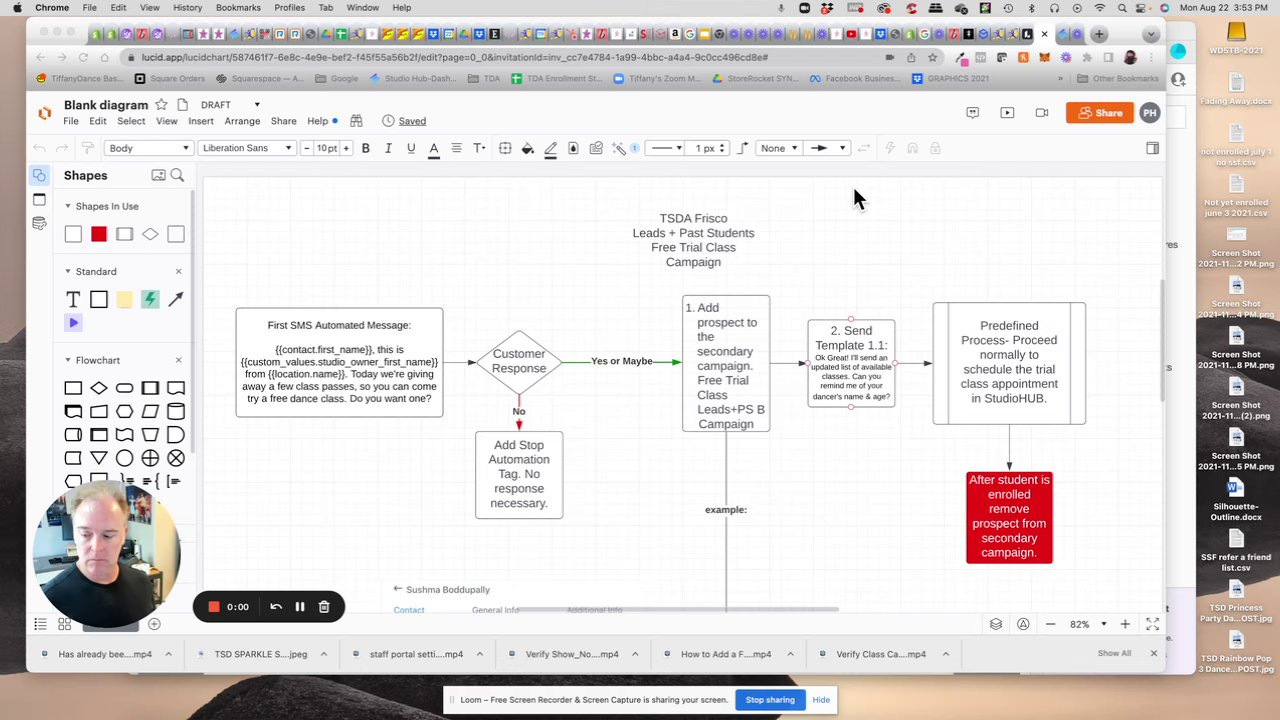Open the shape search magnifier
This screenshot has height=720, width=1280.
(x=177, y=175)
